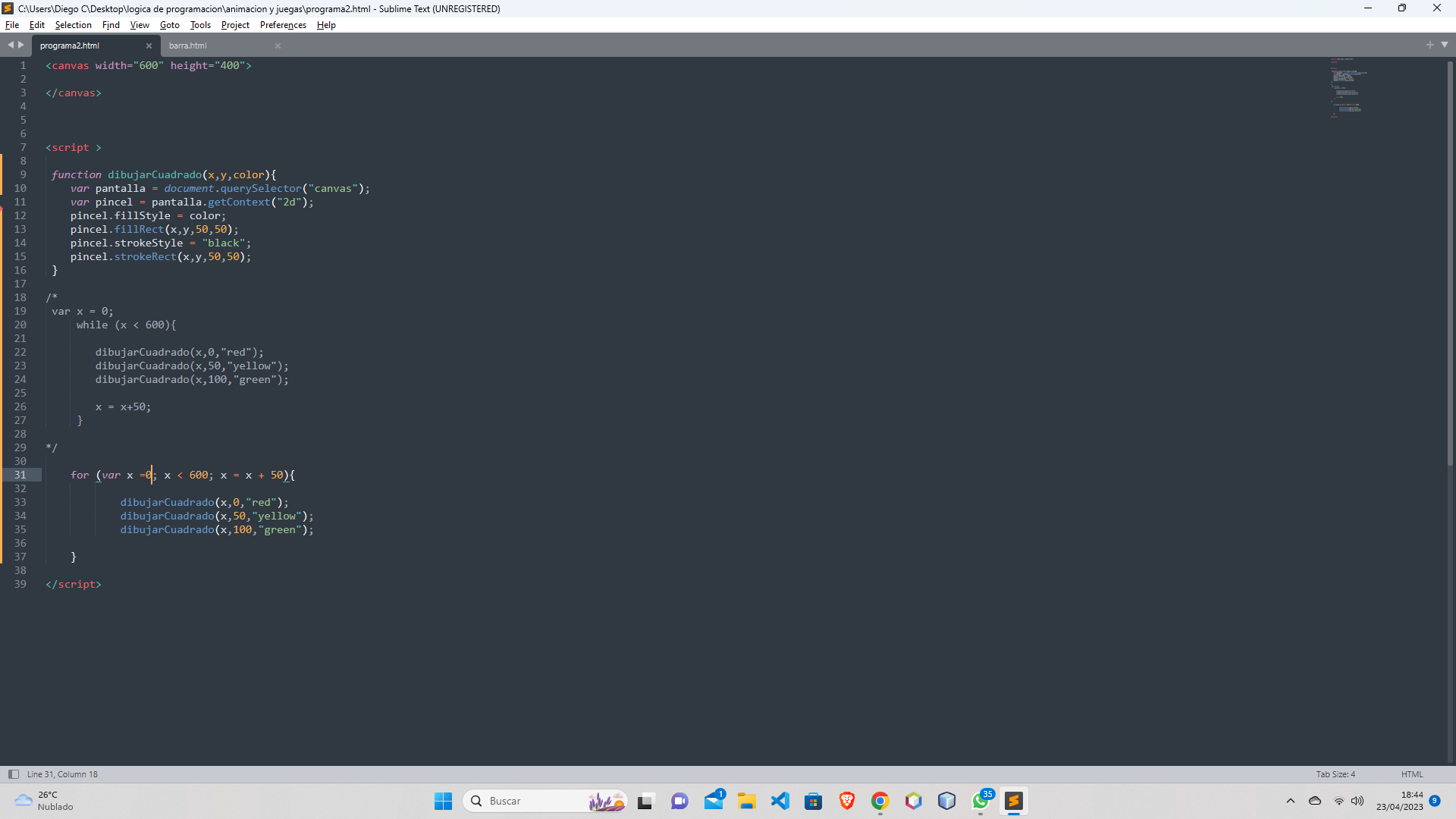Open the Teams Chat taskbar icon
Viewport: 1456px width, 819px height.
coord(679,801)
